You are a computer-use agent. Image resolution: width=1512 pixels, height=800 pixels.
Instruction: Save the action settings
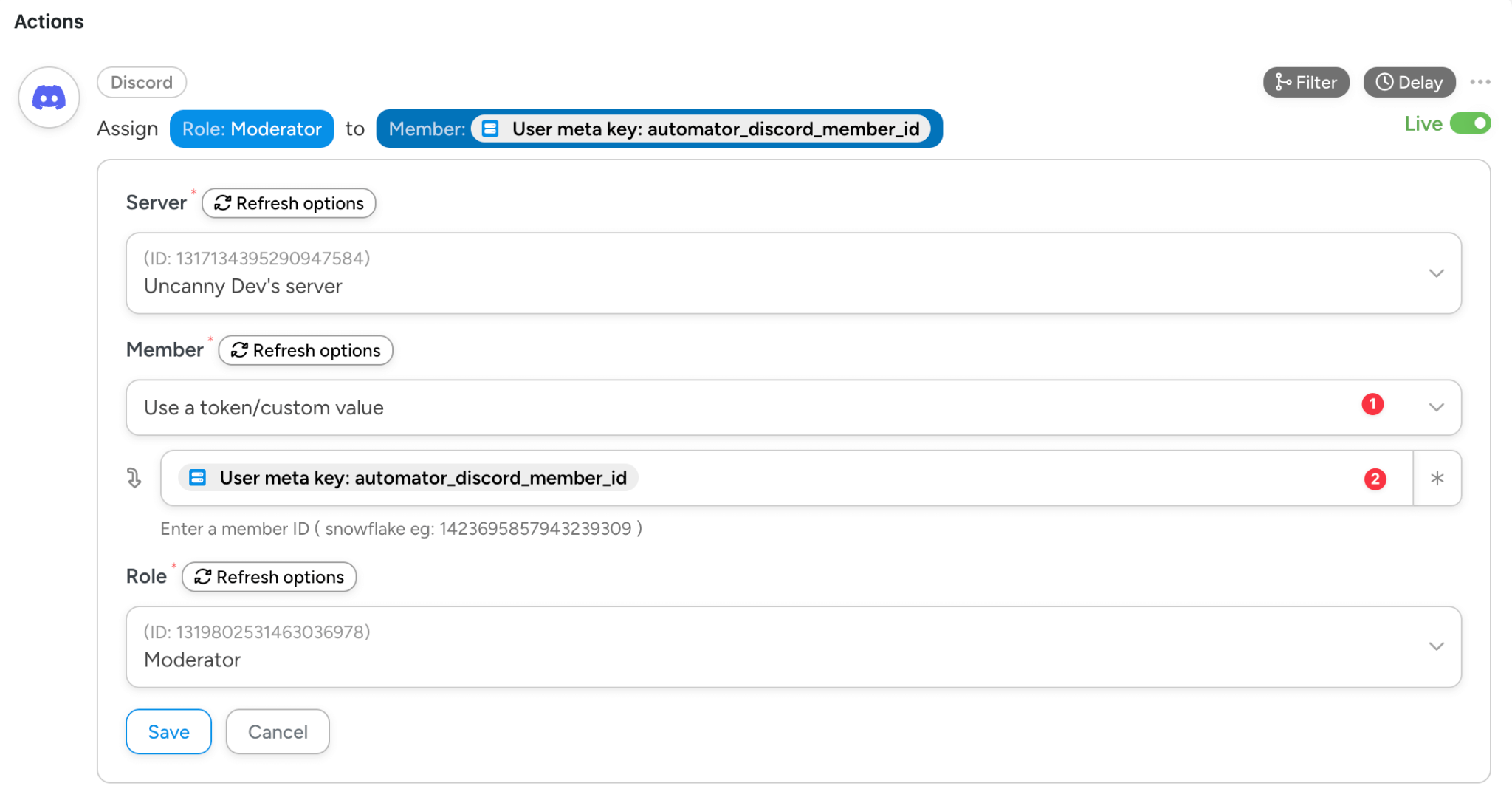[168, 732]
